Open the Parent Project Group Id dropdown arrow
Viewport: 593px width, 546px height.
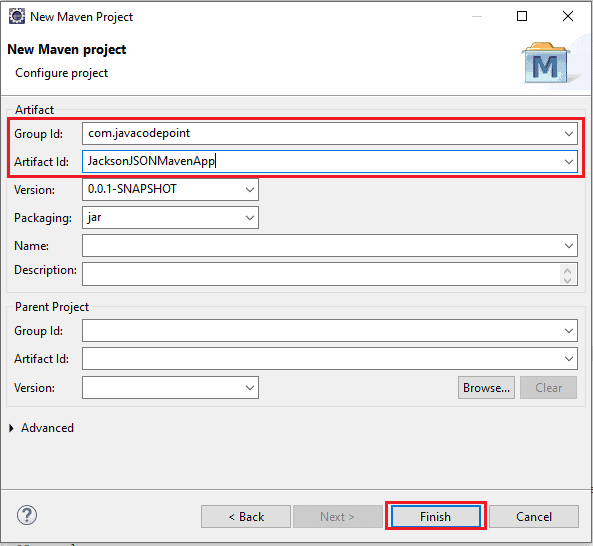click(x=568, y=331)
